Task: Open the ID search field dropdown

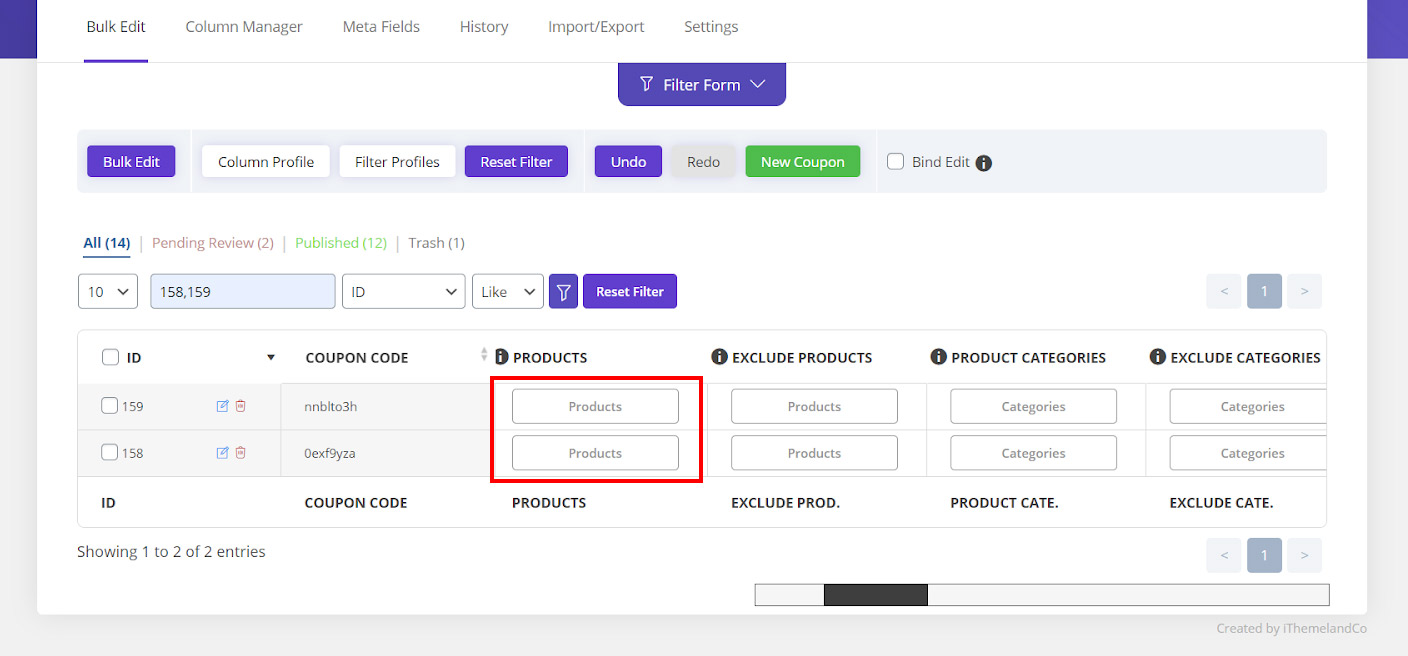Action: pyautogui.click(x=404, y=292)
